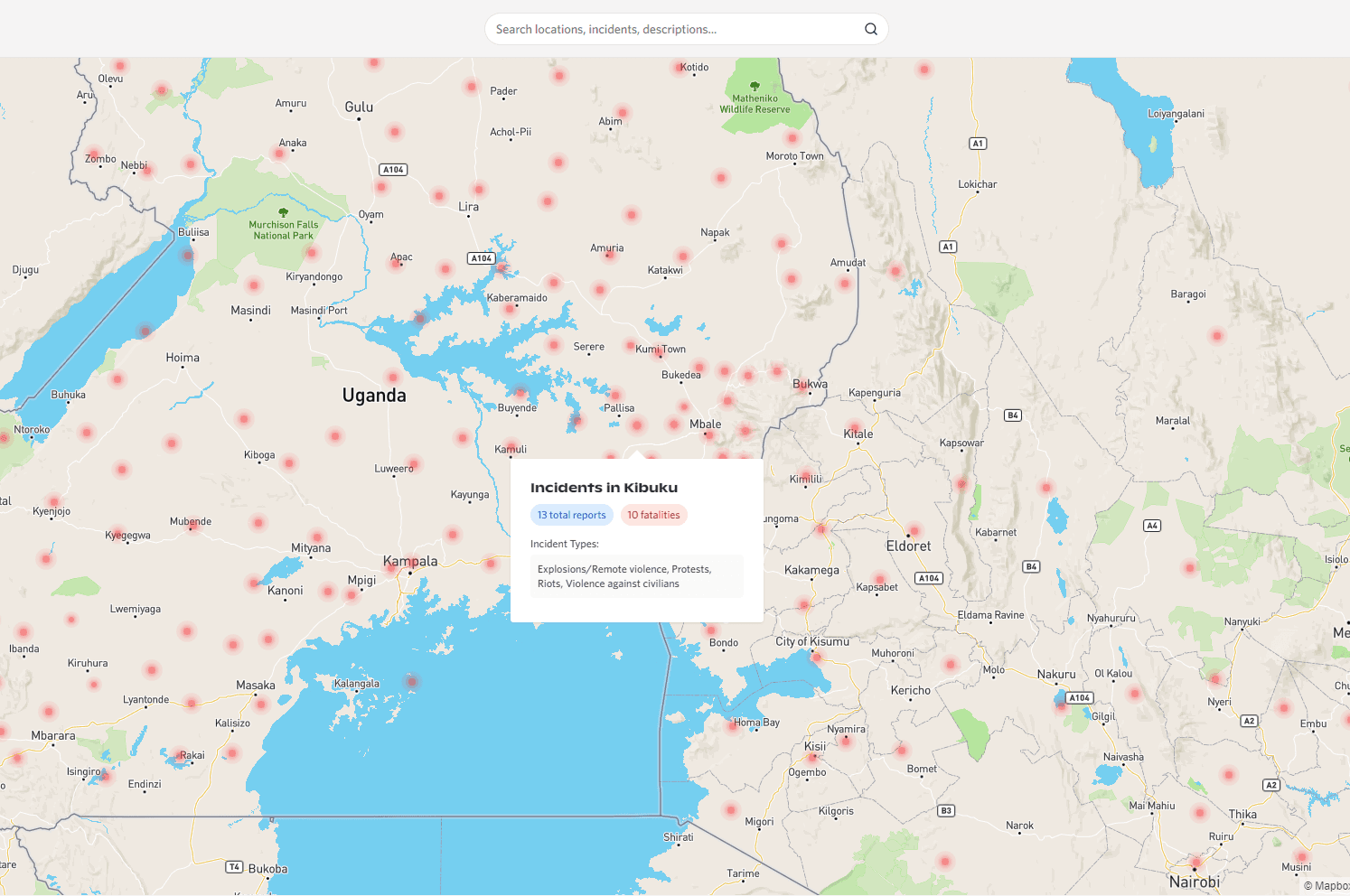Click the incident marker at Kotido
Screen dimensions: 1350x896
[x=680, y=68]
